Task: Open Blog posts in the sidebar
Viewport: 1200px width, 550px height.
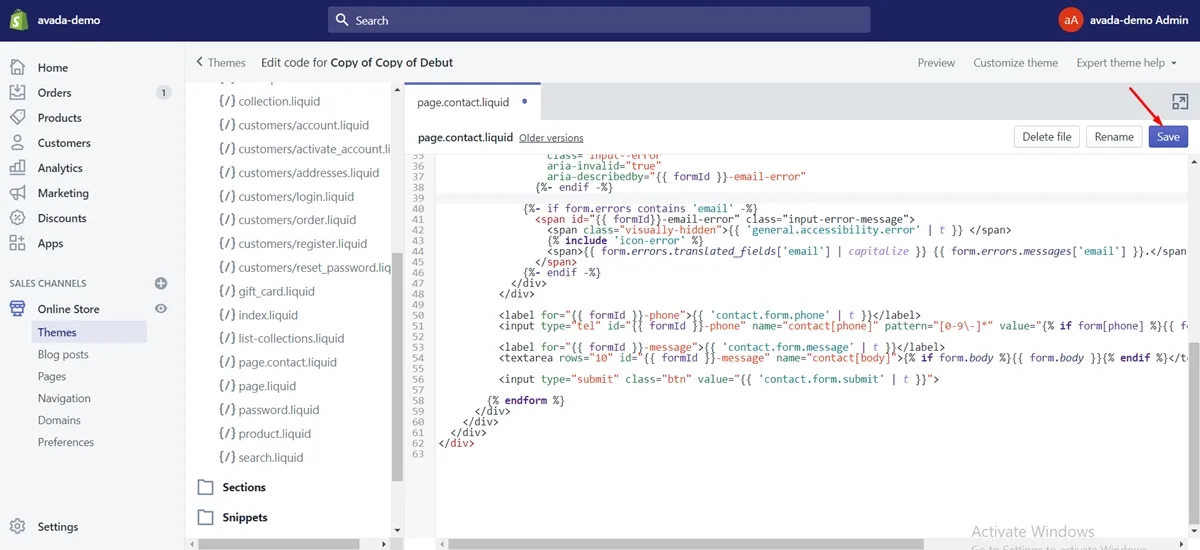Action: tap(63, 355)
